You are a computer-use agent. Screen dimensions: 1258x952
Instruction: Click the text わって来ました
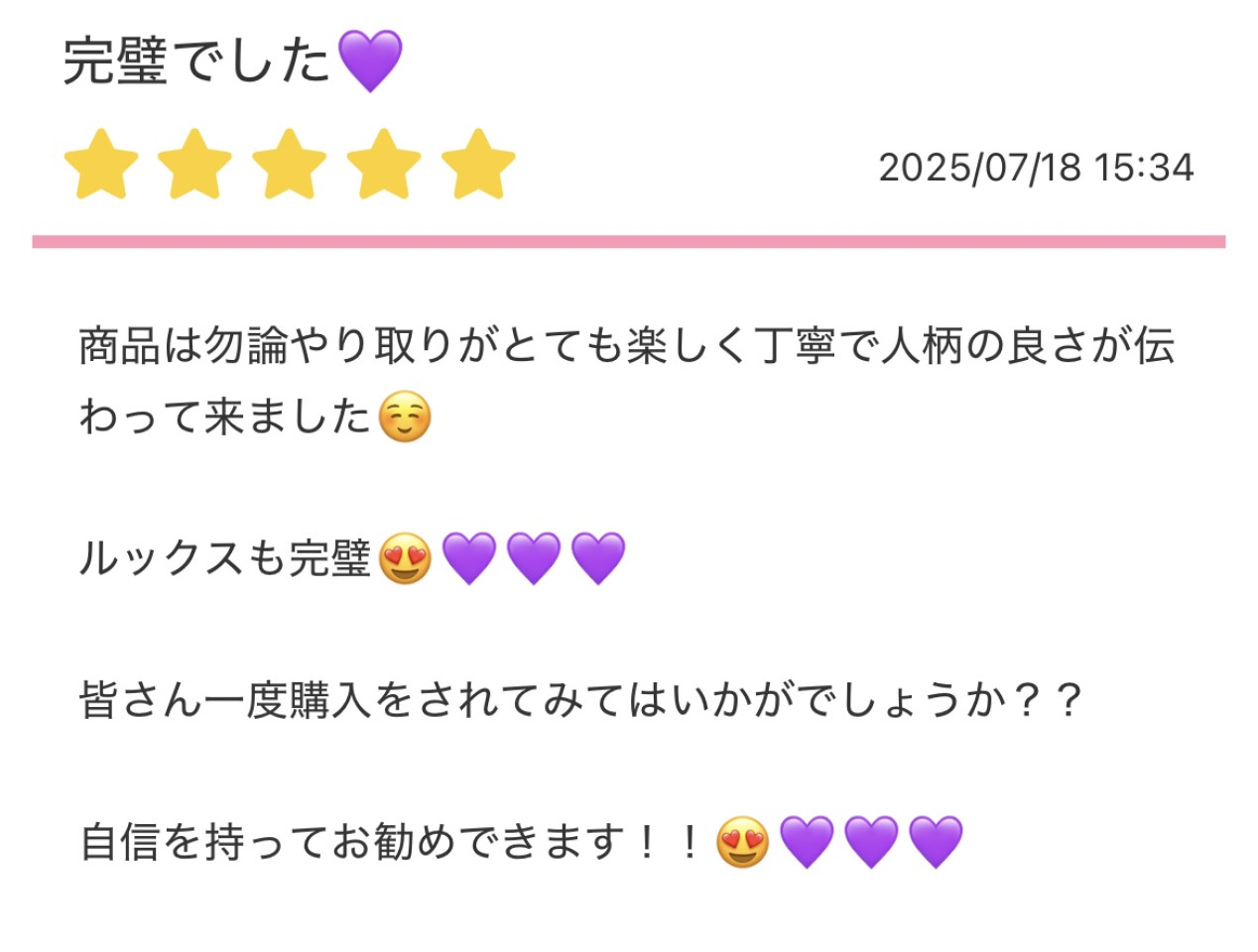pos(225,416)
